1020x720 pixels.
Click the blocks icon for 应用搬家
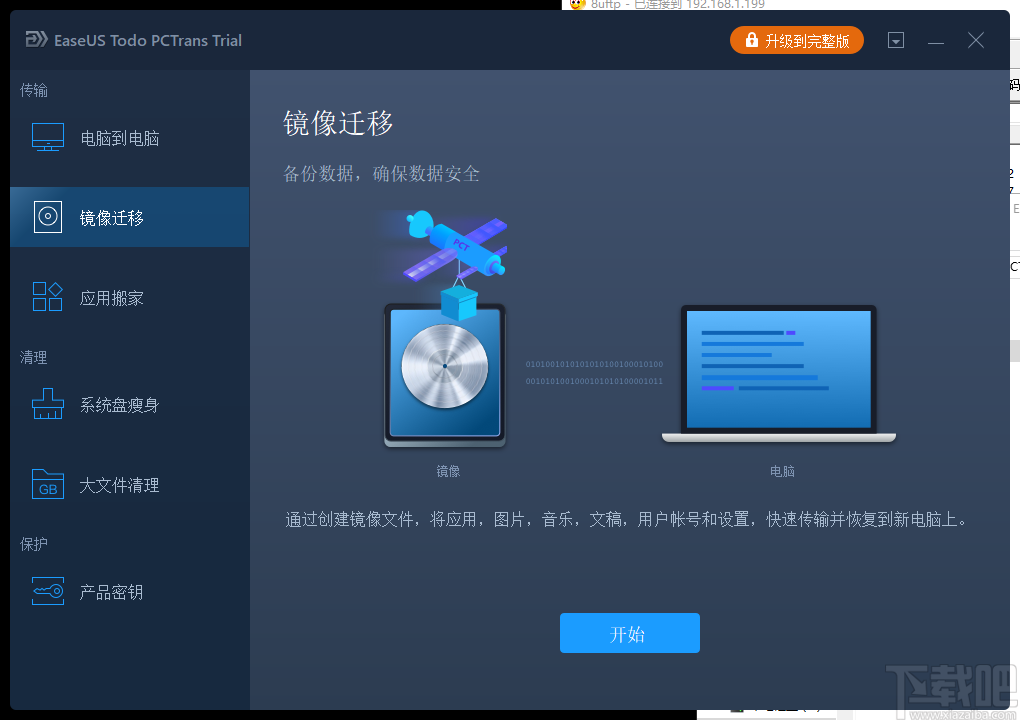[47, 297]
